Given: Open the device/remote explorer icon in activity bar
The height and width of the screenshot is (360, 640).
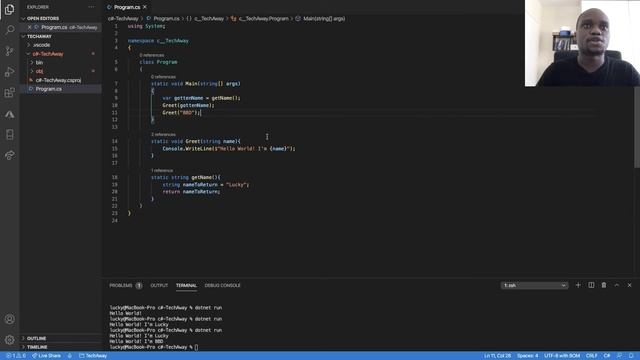Looking at the screenshot, I should [9, 135].
